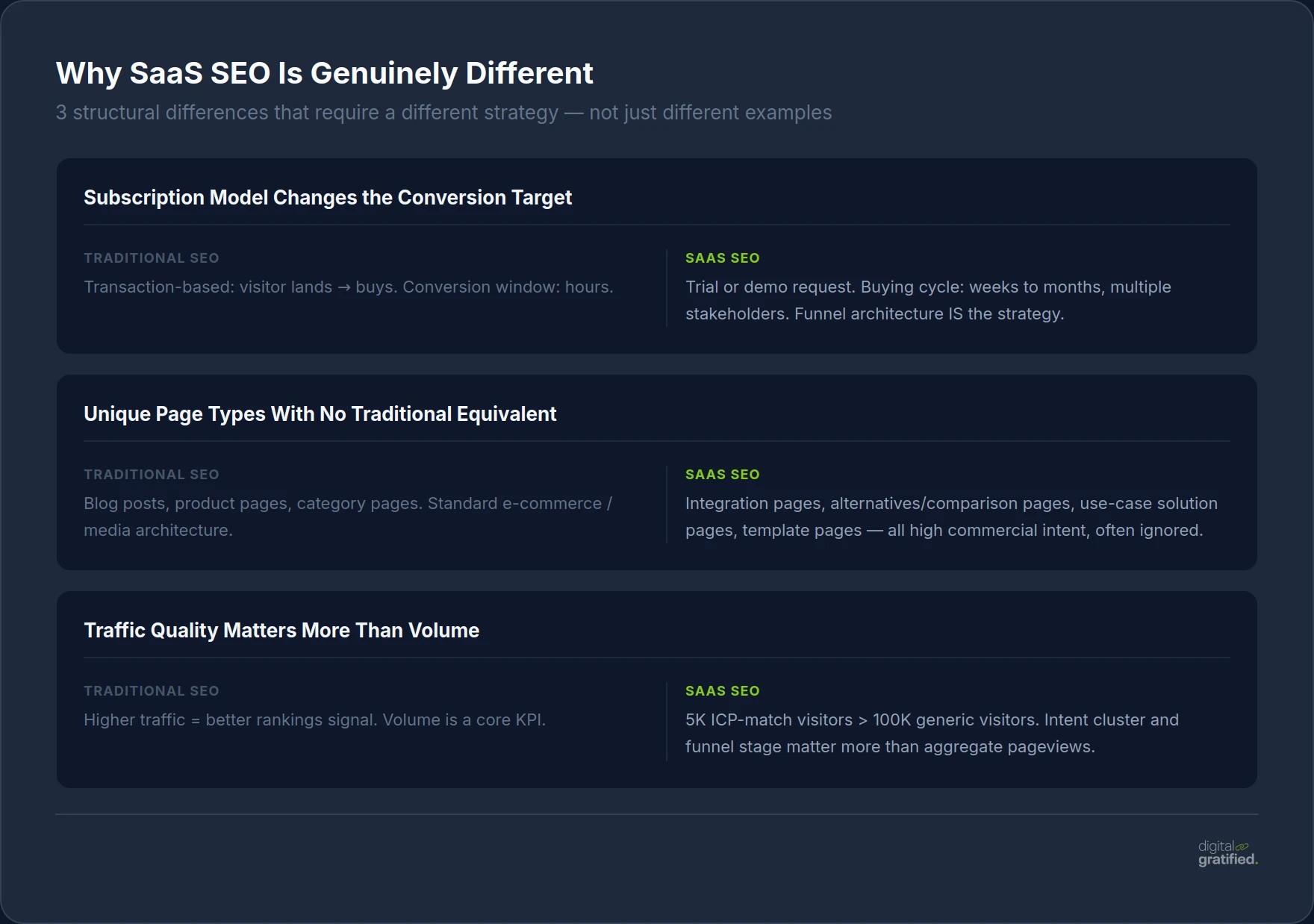
Task: Select the 'Subscription Model Changes the Conversion Target' heading
Action: pos(328,198)
